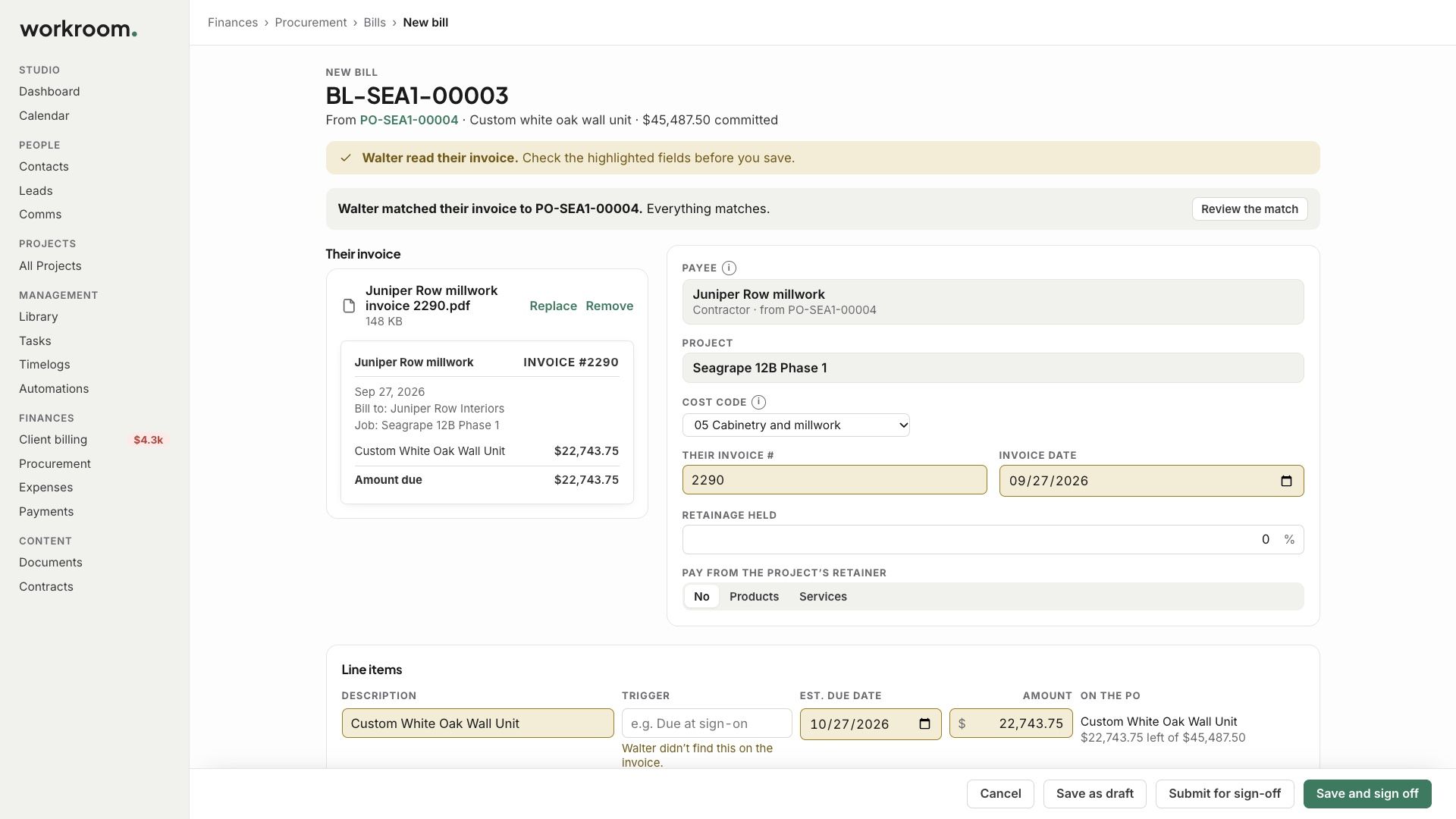Replace the uploaded invoice PDF
The height and width of the screenshot is (819, 1456).
coord(553,306)
